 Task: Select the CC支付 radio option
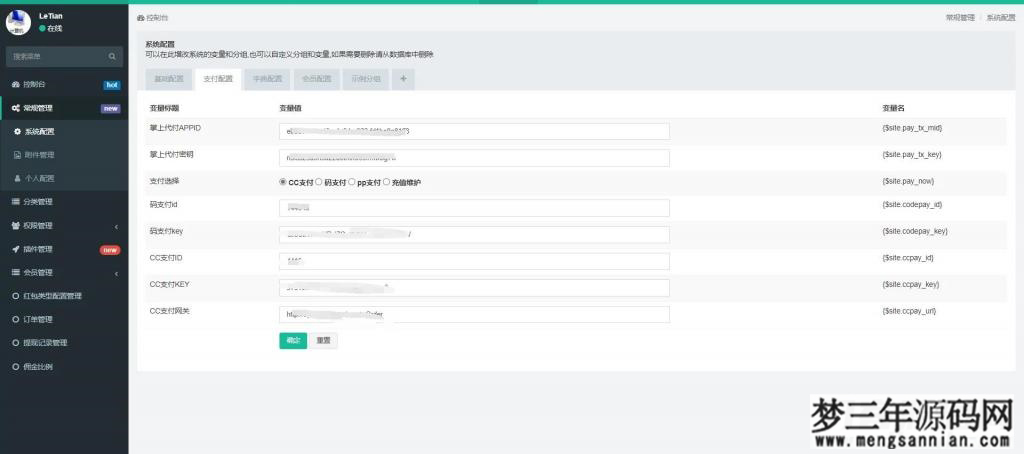click(x=283, y=182)
